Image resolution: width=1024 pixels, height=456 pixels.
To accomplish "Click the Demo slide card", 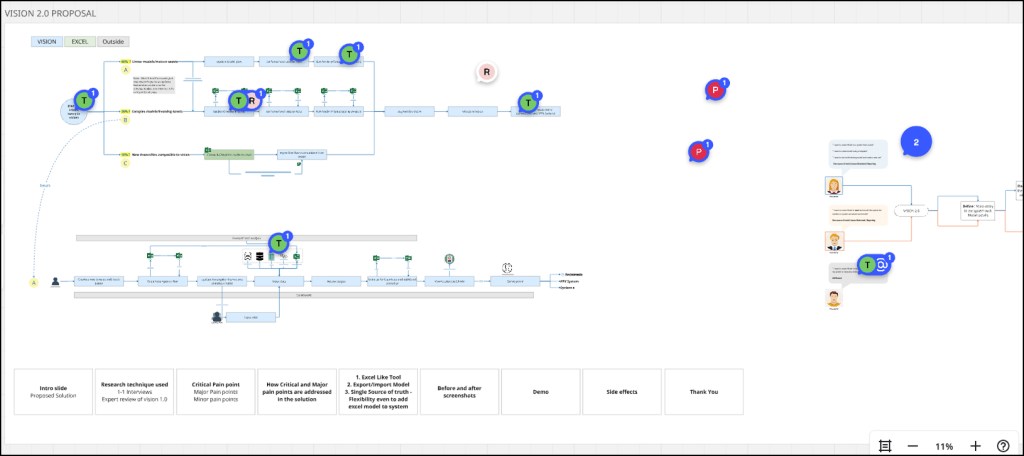I will [541, 392].
